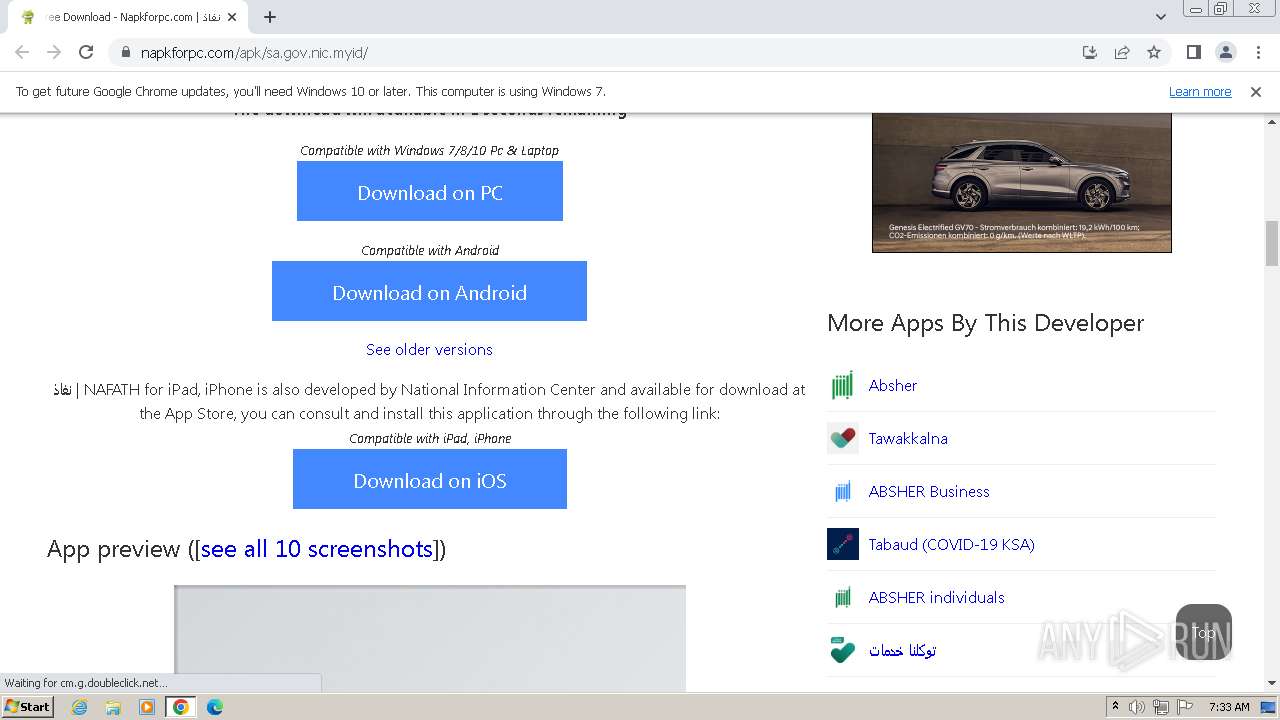
Task: Open the ABSHER Business app link
Action: [929, 491]
